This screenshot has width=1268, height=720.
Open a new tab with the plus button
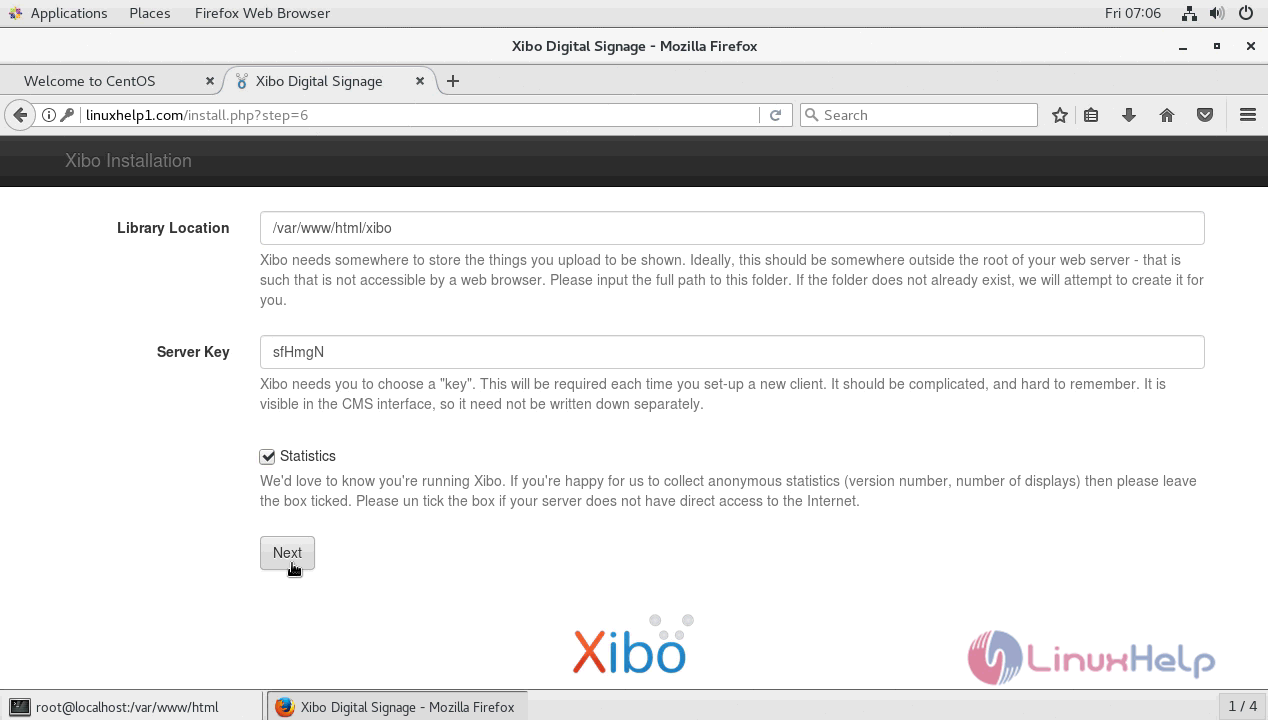point(453,81)
